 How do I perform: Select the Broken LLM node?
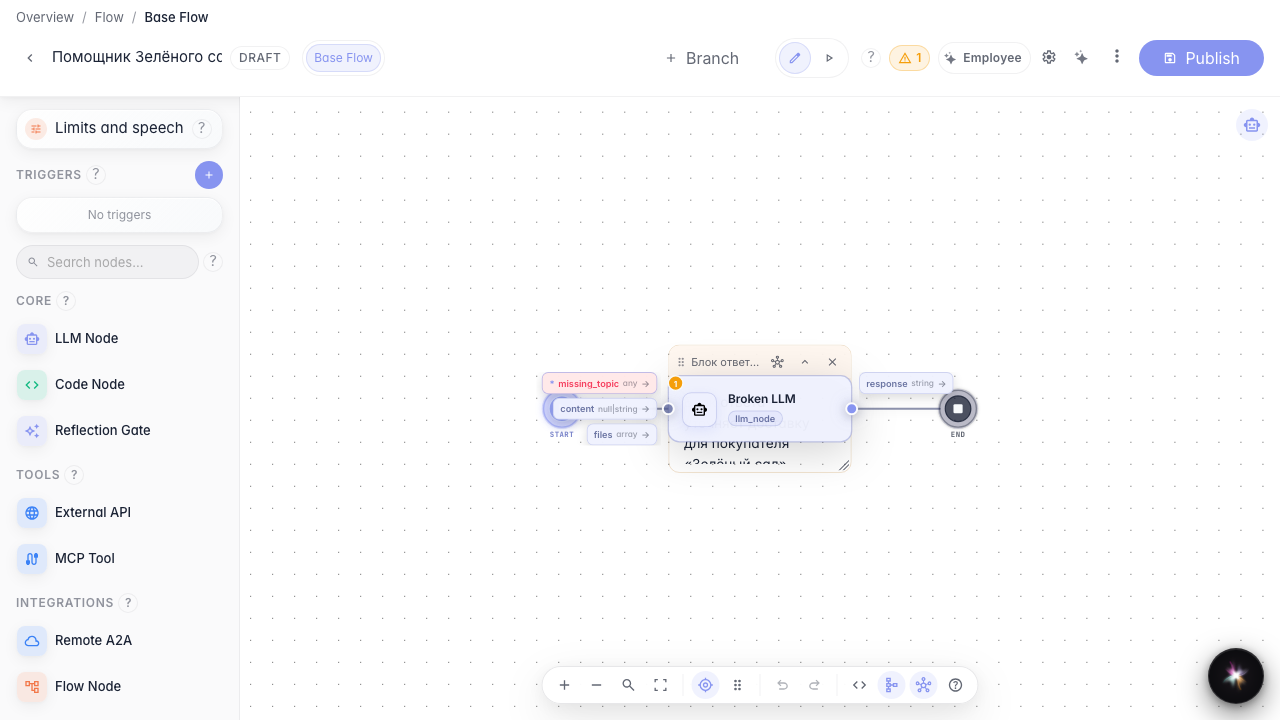760,408
